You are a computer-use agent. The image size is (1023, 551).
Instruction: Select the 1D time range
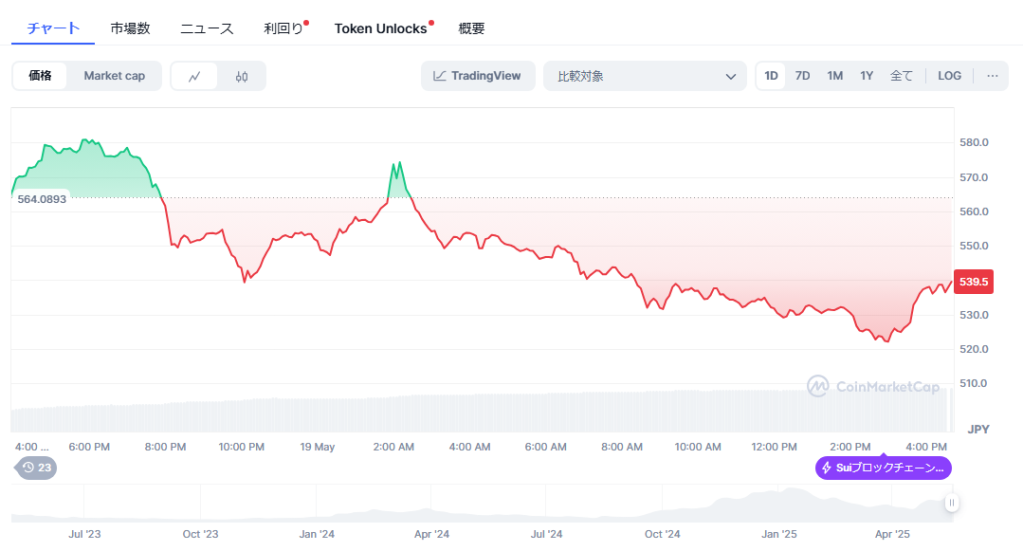click(x=771, y=76)
